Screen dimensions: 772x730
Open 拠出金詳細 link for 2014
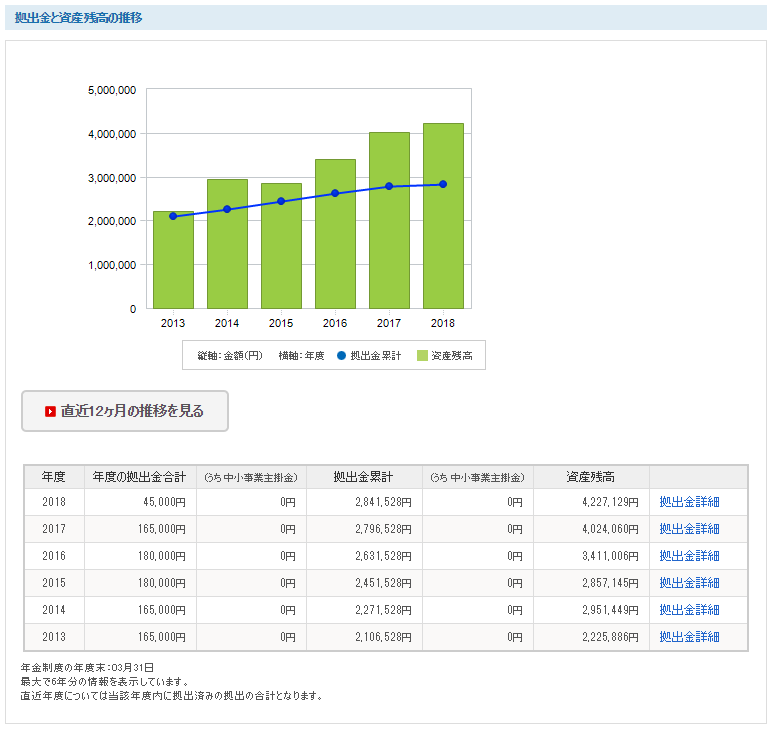point(689,610)
